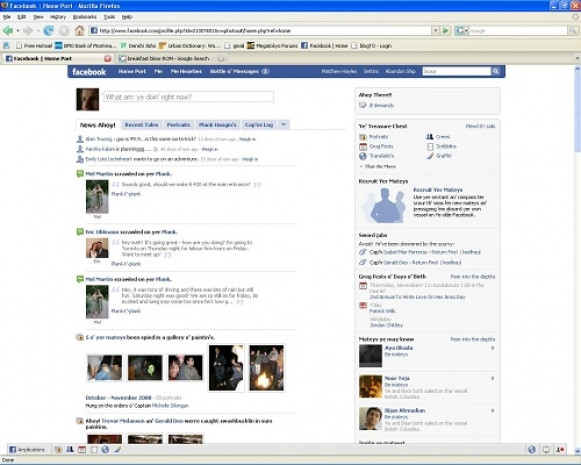Click the browser Home house icon
581x465 pixels.
79,31
